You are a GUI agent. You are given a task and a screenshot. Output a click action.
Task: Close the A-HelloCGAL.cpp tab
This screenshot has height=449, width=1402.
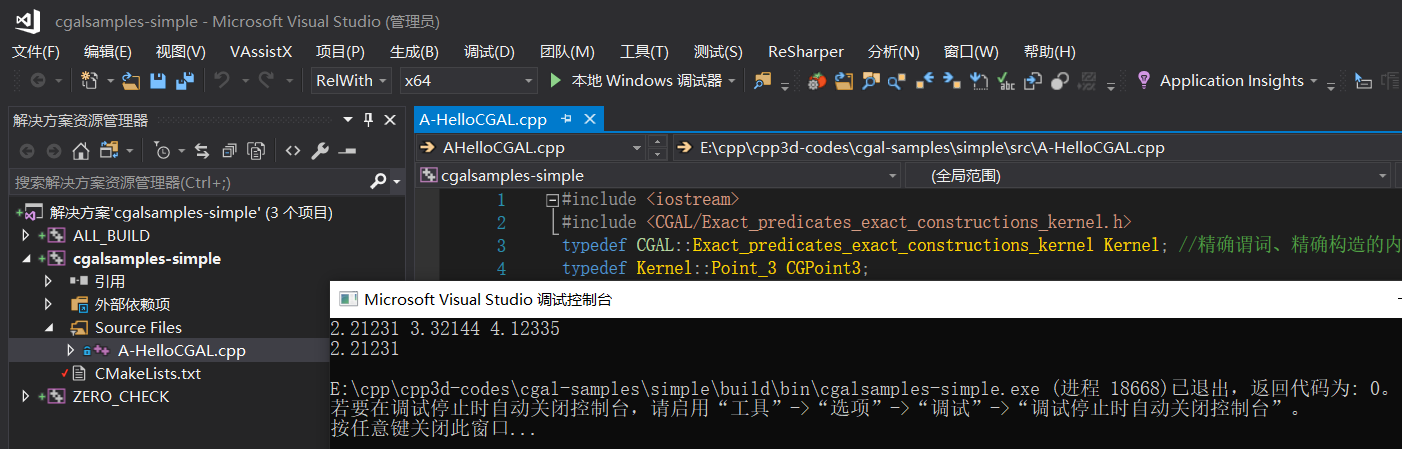tap(590, 120)
